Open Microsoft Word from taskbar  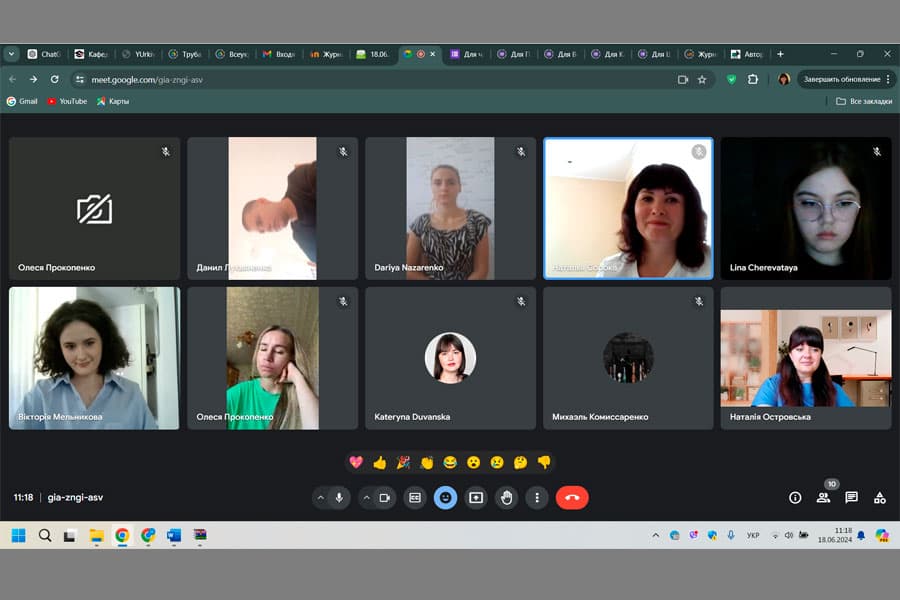pos(174,535)
